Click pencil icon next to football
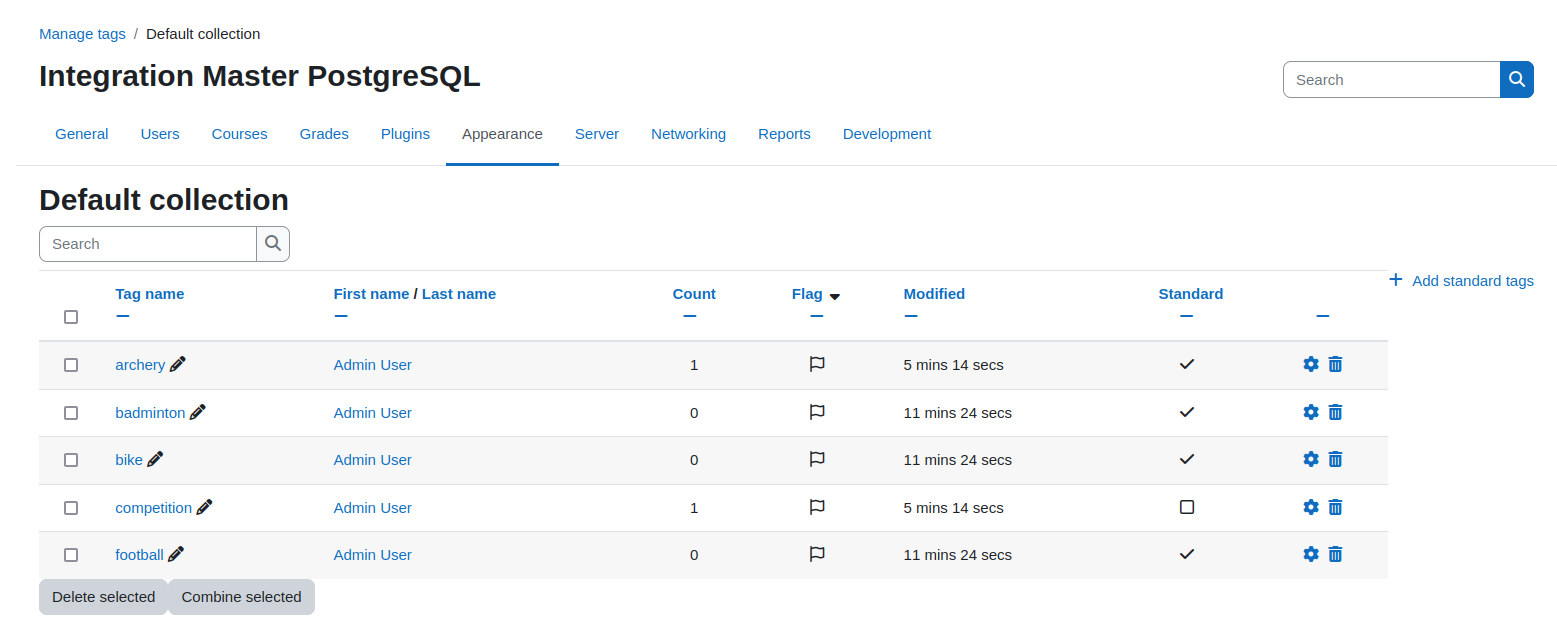 176,554
